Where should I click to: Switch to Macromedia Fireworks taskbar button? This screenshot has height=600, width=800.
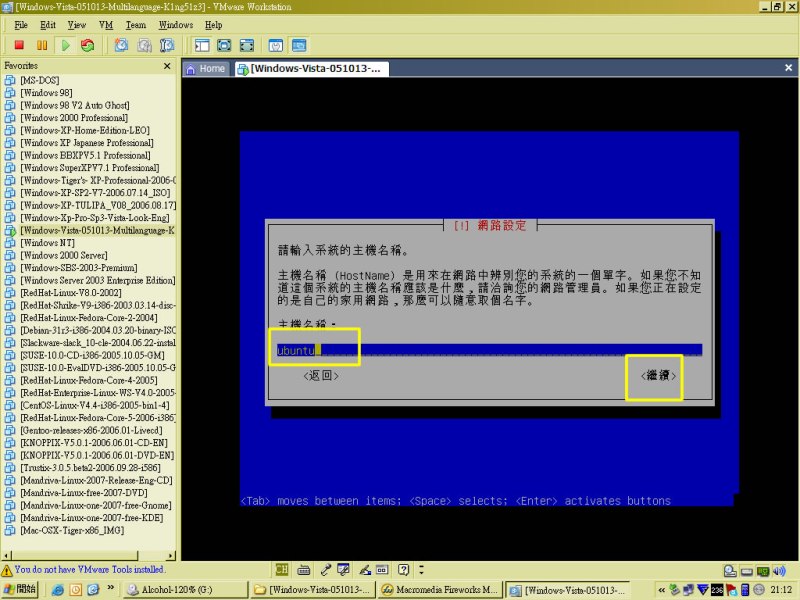[440, 590]
